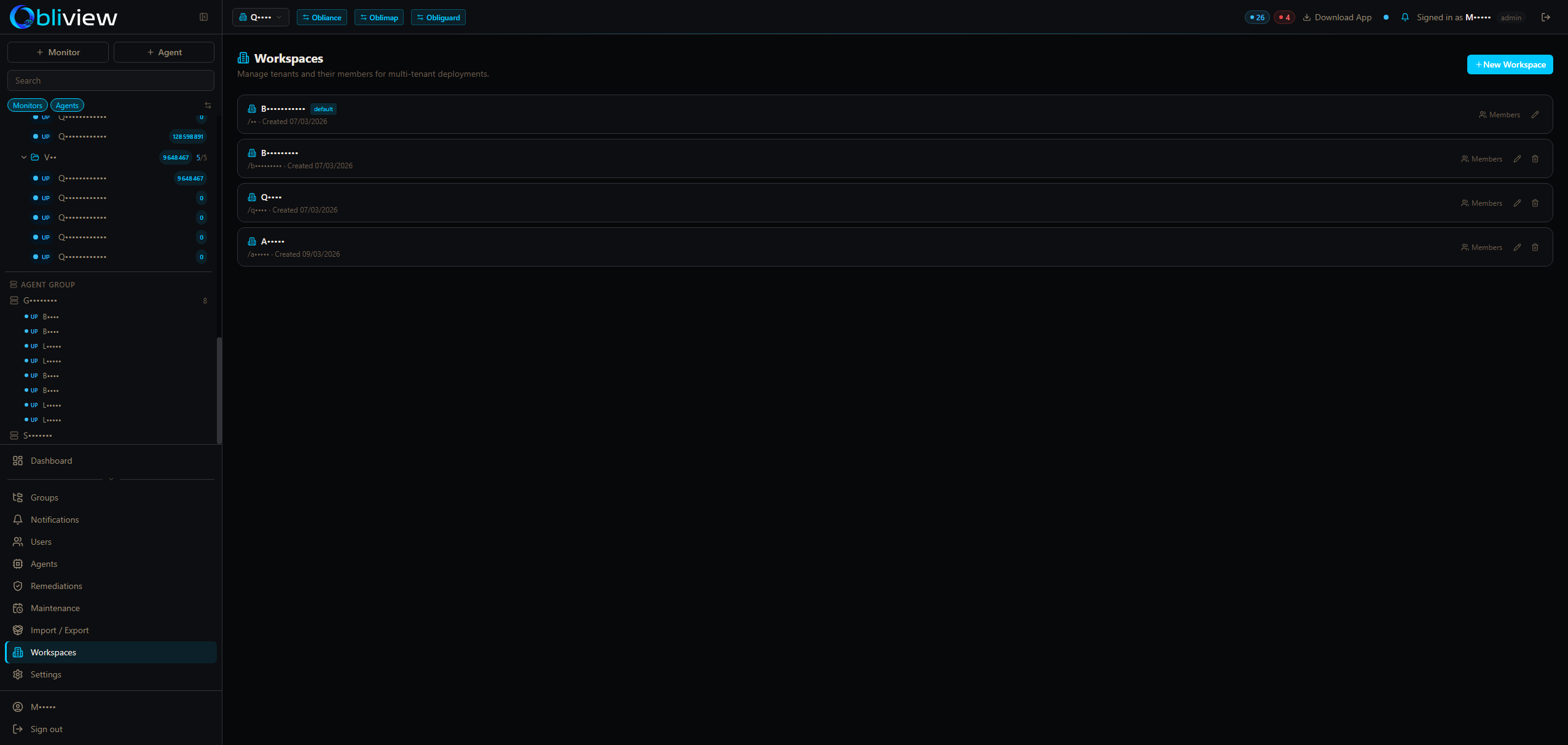Create a New Workspace

(1510, 64)
